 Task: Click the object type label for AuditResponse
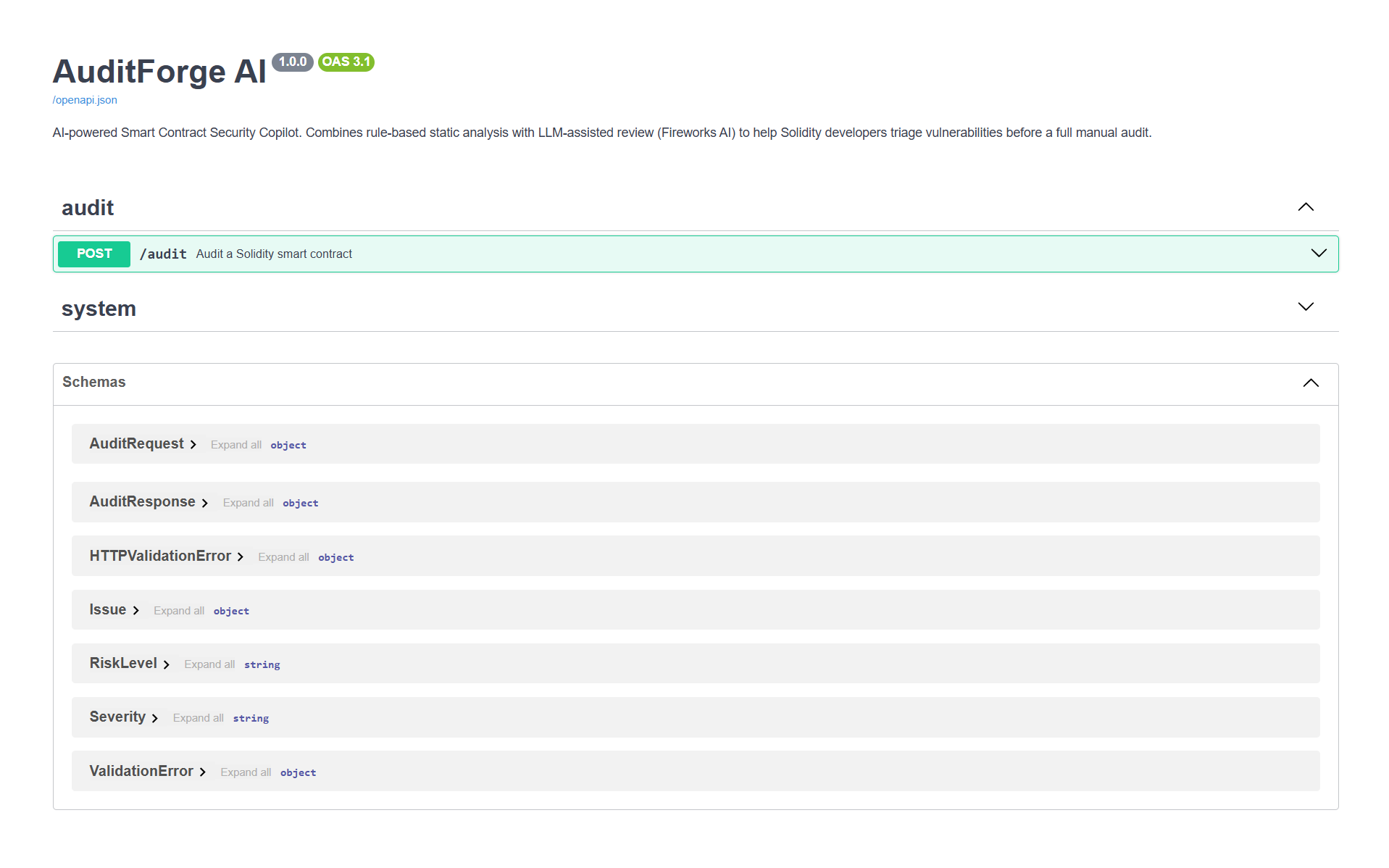click(x=301, y=503)
